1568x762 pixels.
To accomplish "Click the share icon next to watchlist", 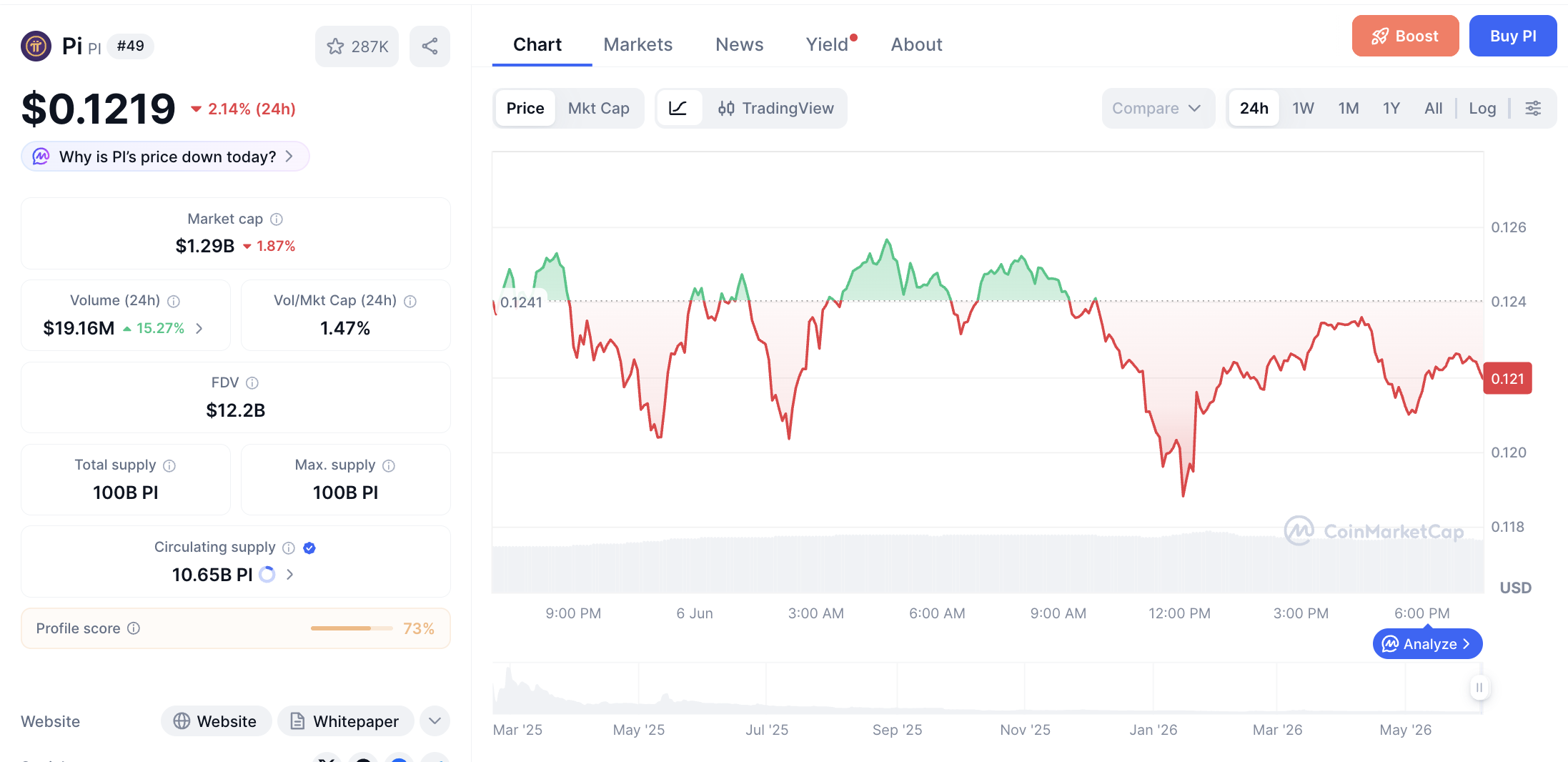I will pos(430,46).
